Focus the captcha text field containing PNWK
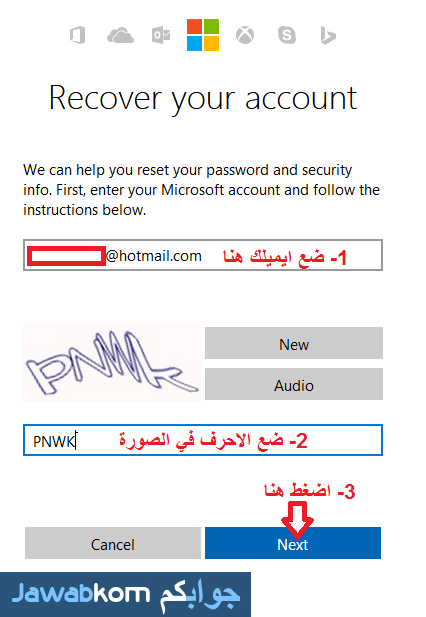426x617 pixels. [203, 440]
